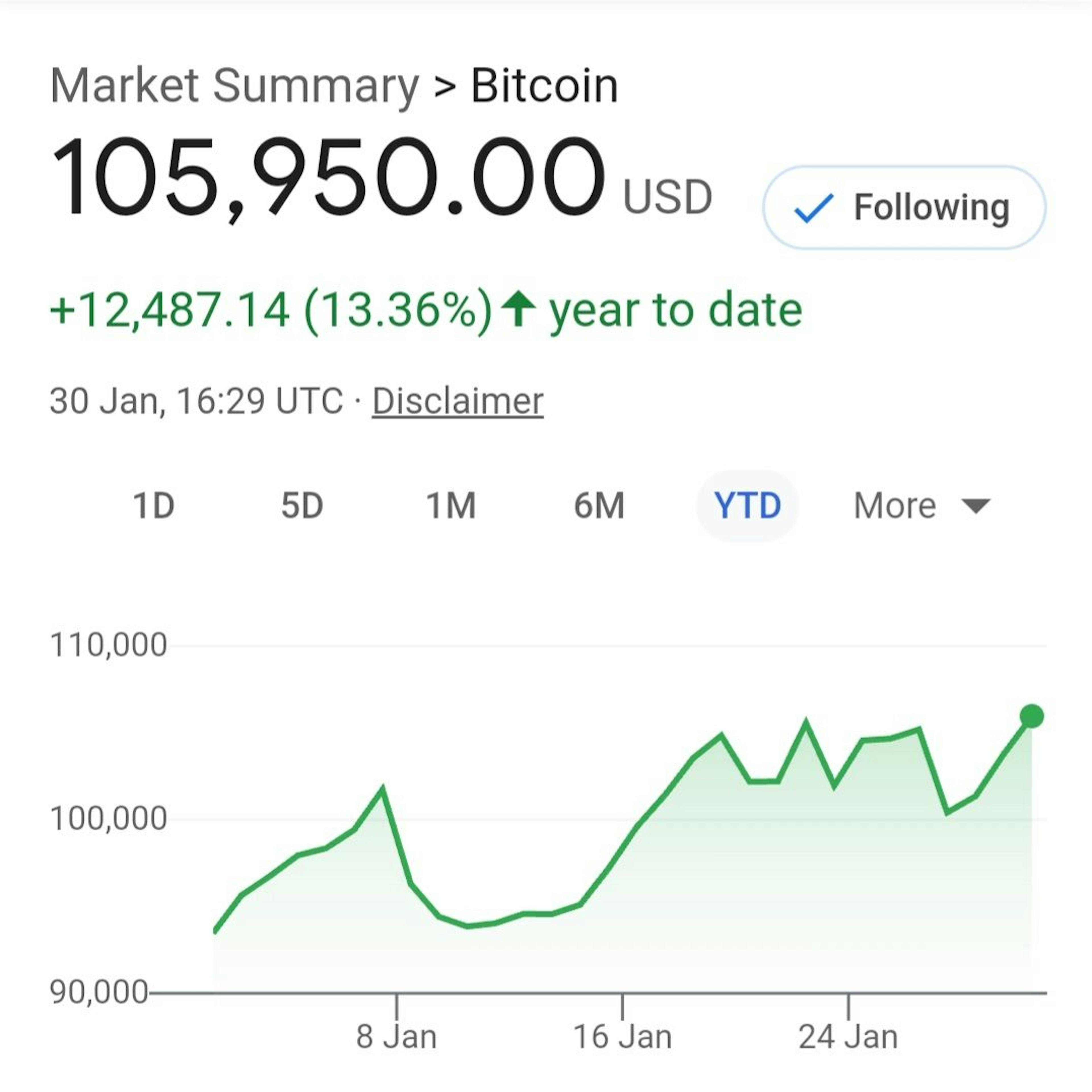Viewport: 1092px width, 1092px height.
Task: Click the chart peak near 8 Jan
Action: pos(383,789)
